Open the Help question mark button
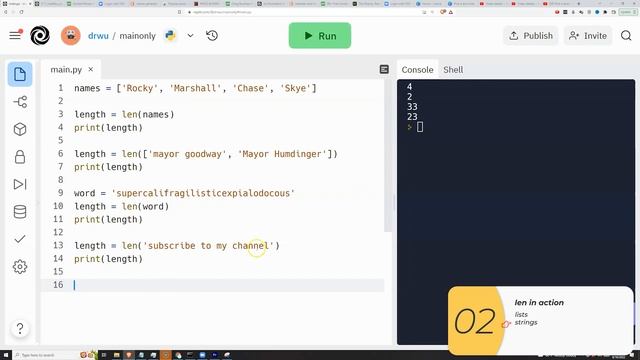 tap(20, 328)
